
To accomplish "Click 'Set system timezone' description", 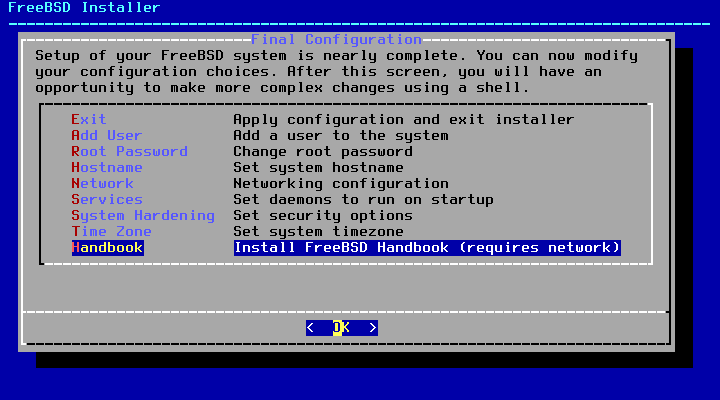I will (x=318, y=231).
